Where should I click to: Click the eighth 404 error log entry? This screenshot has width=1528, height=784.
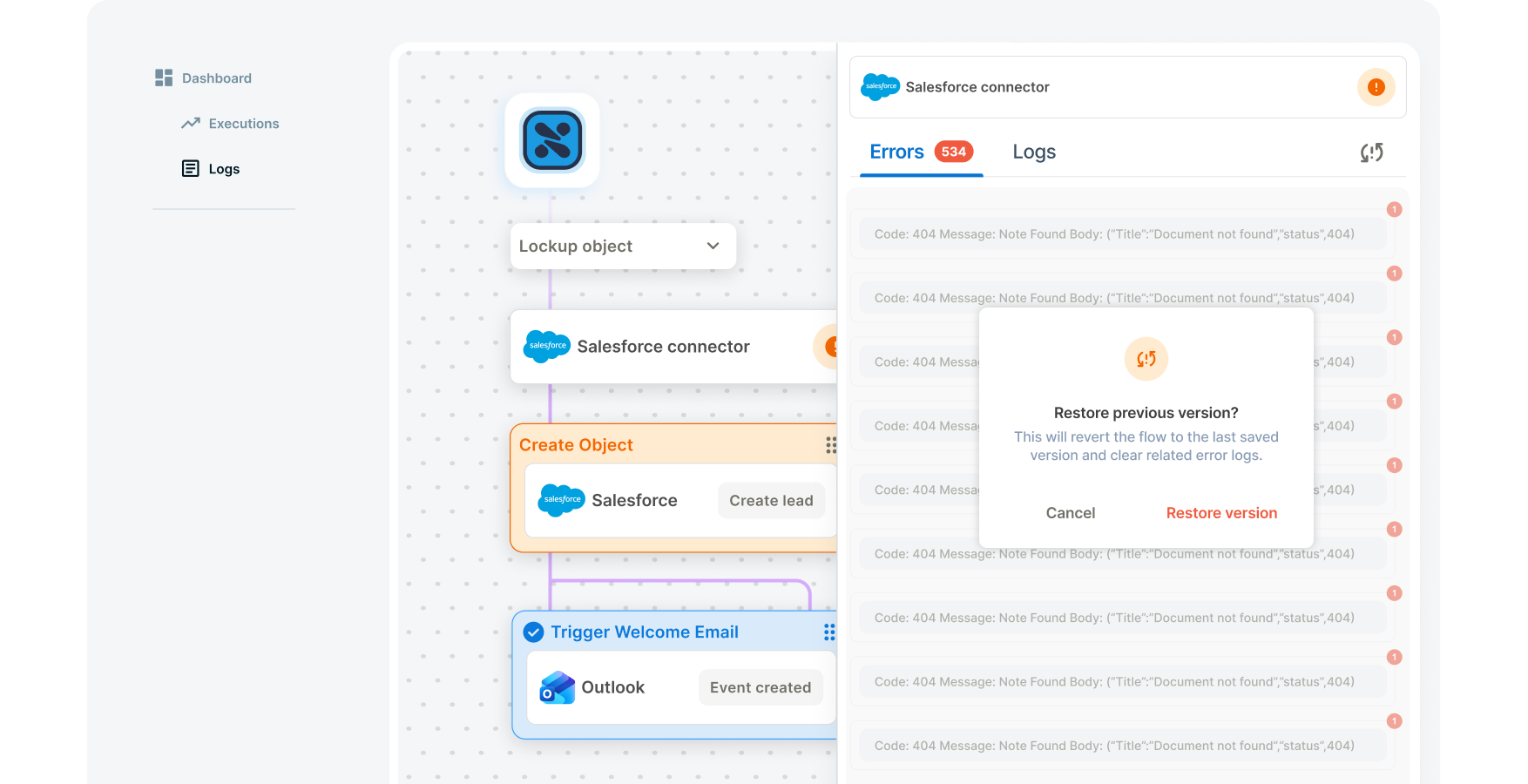(x=1122, y=682)
